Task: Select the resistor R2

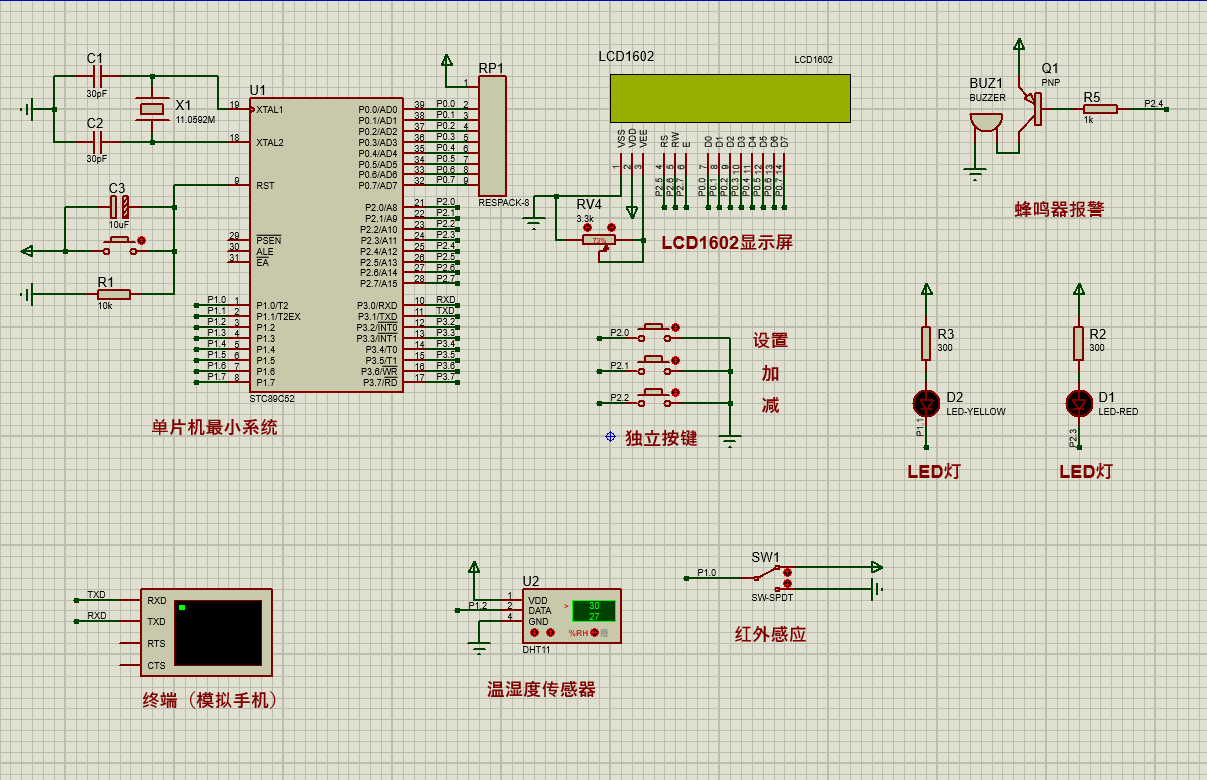Action: coord(1078,343)
